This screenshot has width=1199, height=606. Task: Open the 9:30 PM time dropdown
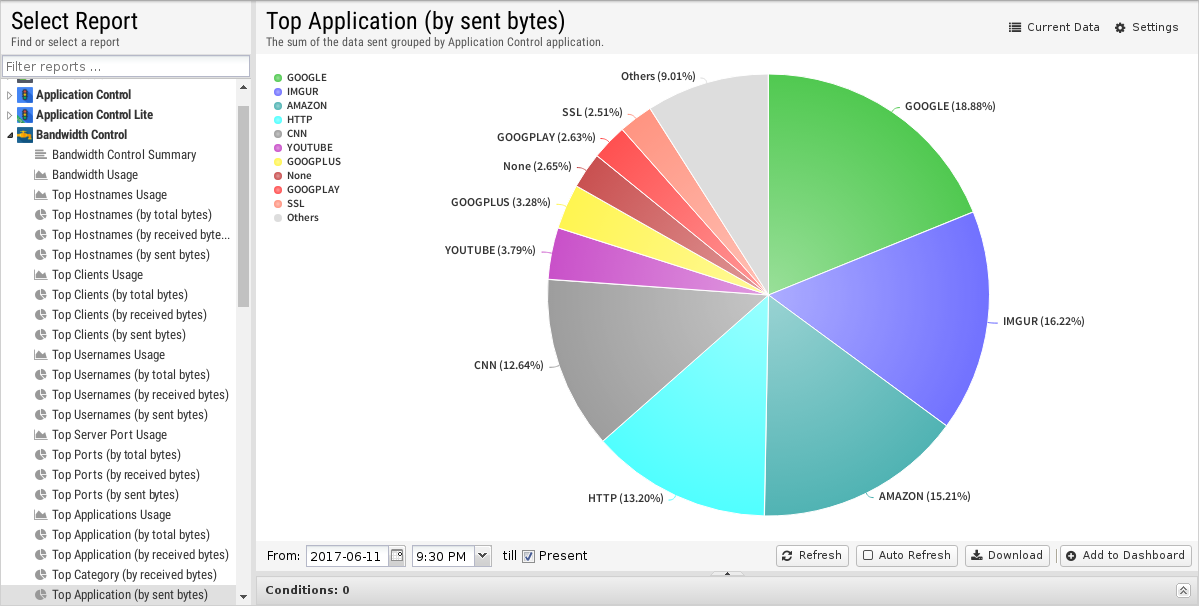483,556
